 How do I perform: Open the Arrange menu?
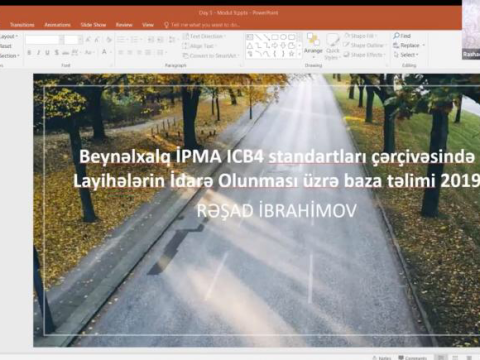(x=313, y=45)
